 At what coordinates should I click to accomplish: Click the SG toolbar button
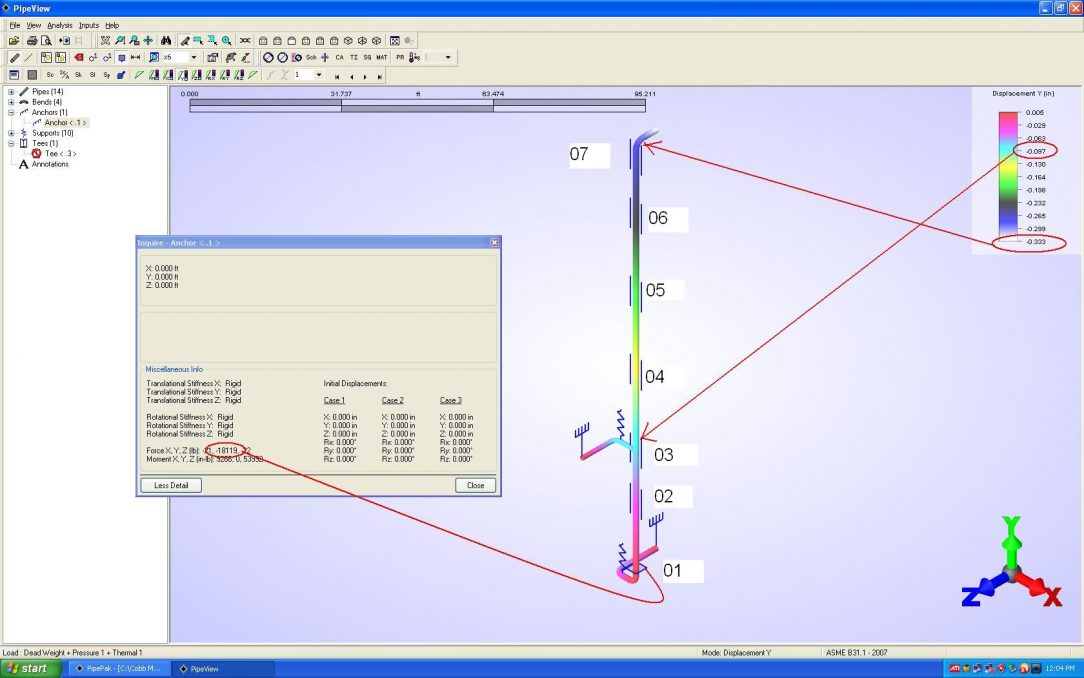point(367,57)
